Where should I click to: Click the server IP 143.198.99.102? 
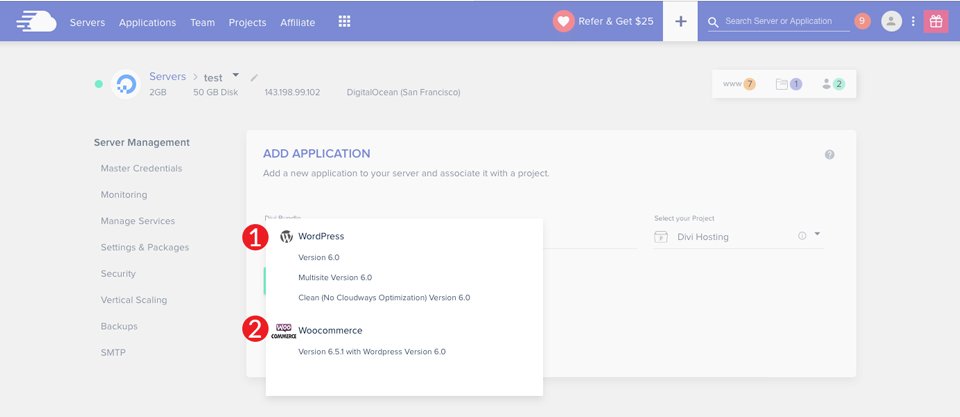coord(292,92)
